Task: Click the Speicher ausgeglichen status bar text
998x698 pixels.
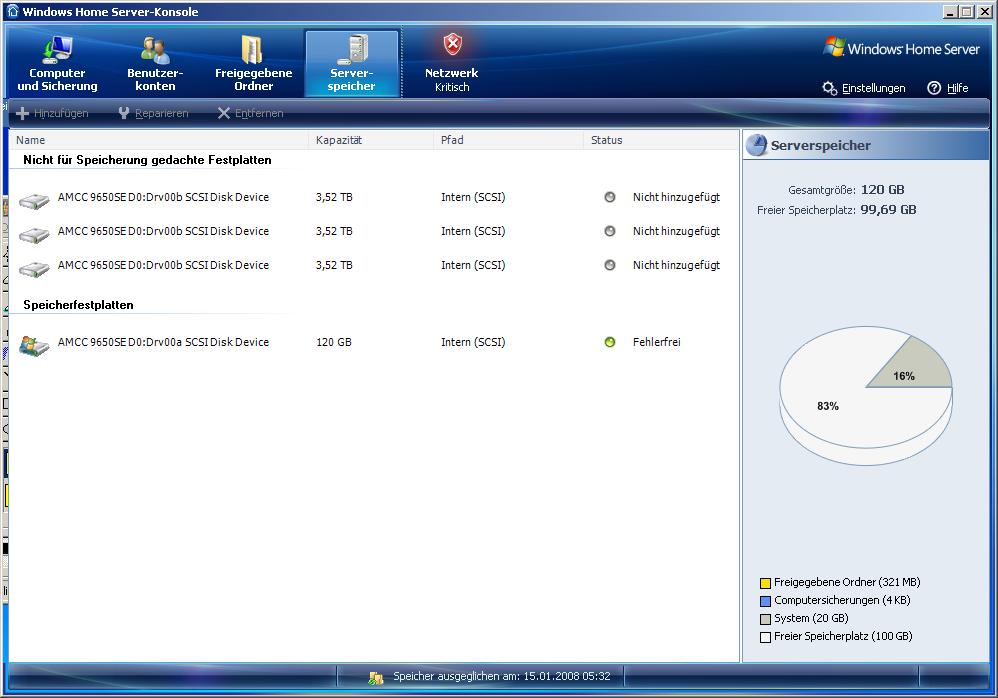Action: coord(502,676)
